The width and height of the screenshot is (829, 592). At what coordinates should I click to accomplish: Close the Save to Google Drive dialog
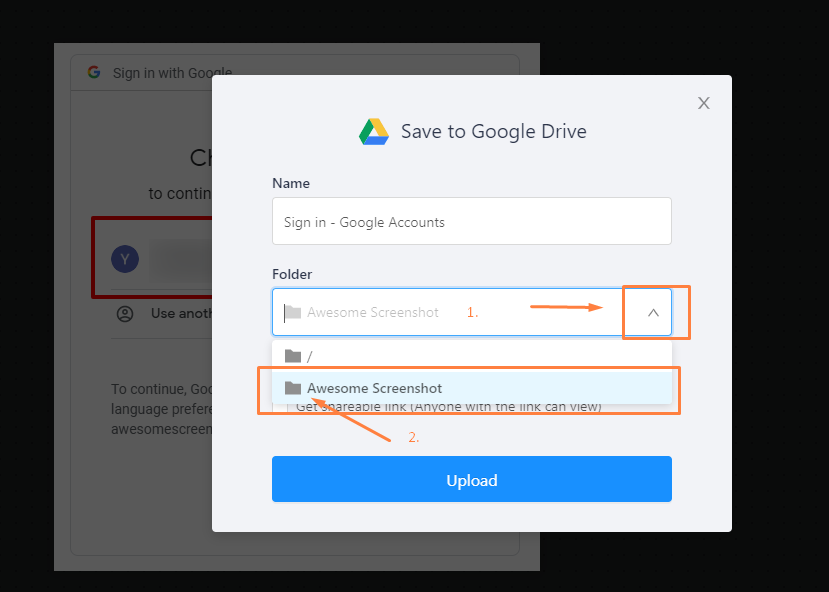[x=703, y=103]
